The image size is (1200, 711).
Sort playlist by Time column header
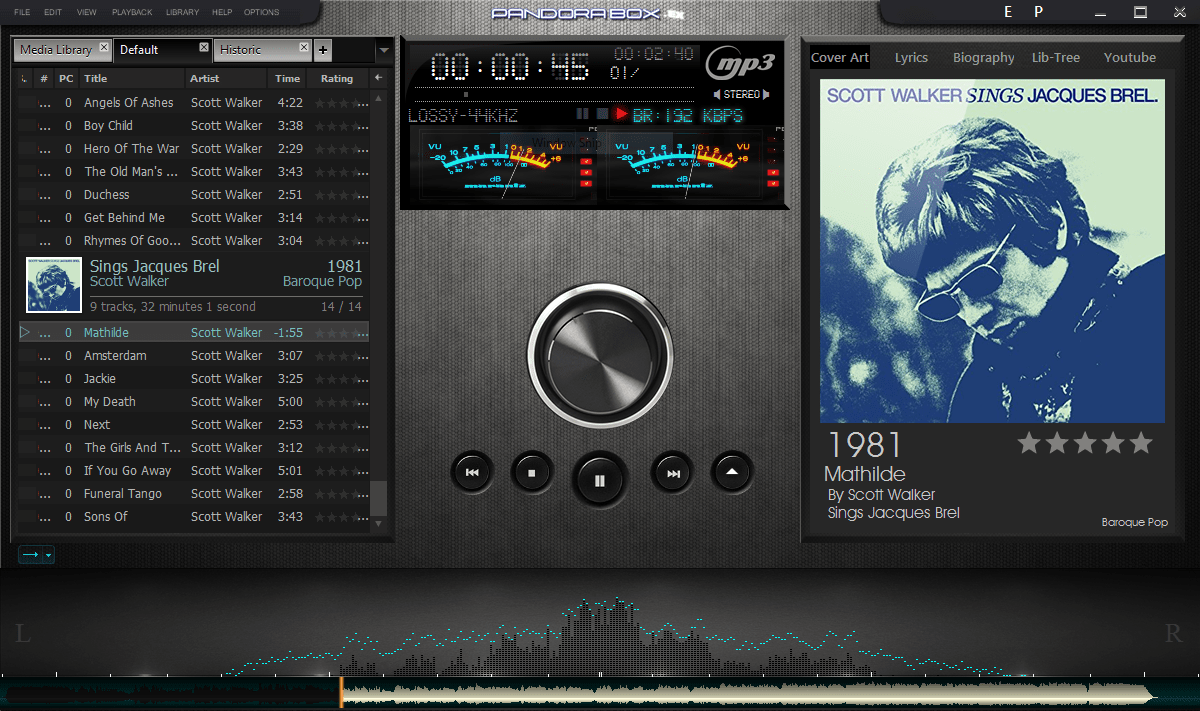pos(288,78)
